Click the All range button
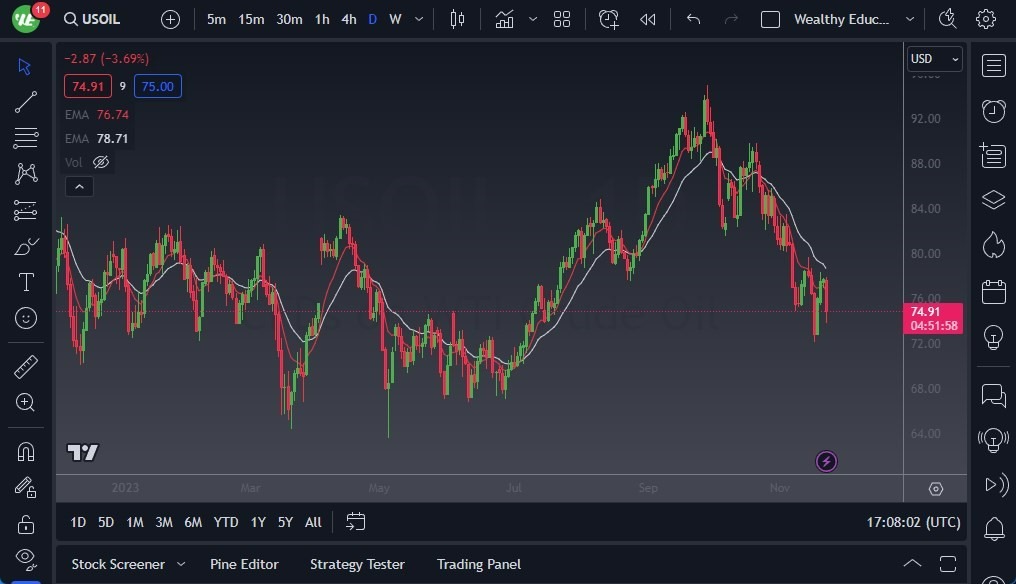Screen dimensions: 1016x584 312,522
